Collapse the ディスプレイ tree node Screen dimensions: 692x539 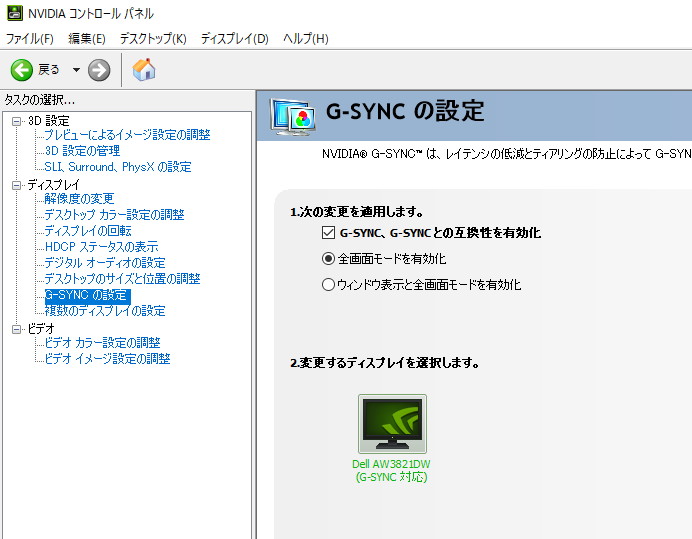pos(16,185)
